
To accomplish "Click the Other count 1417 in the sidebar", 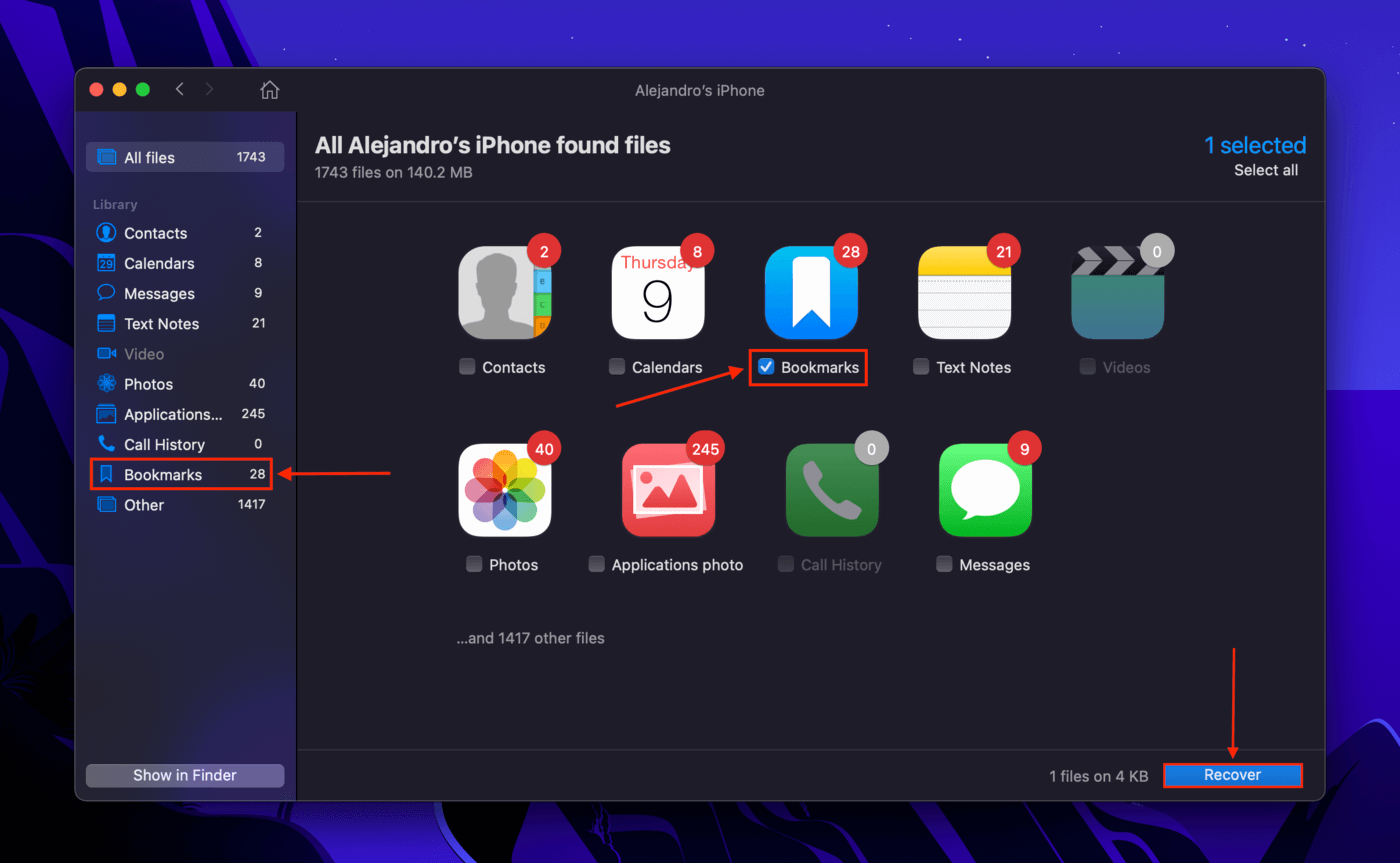I will point(251,504).
